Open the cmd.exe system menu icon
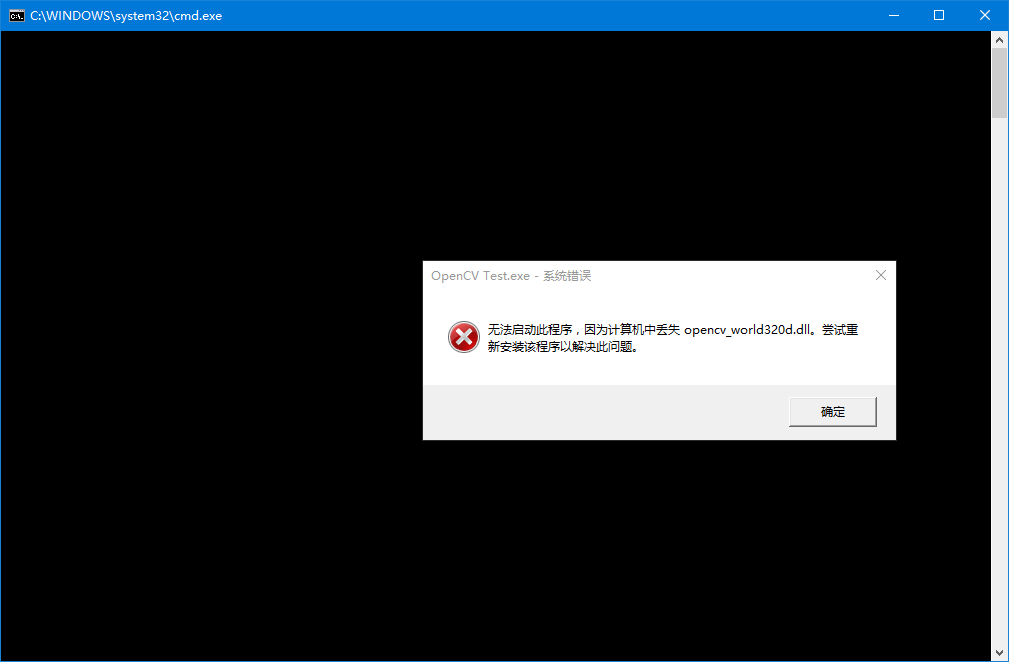1009x662 pixels. [x=16, y=15]
